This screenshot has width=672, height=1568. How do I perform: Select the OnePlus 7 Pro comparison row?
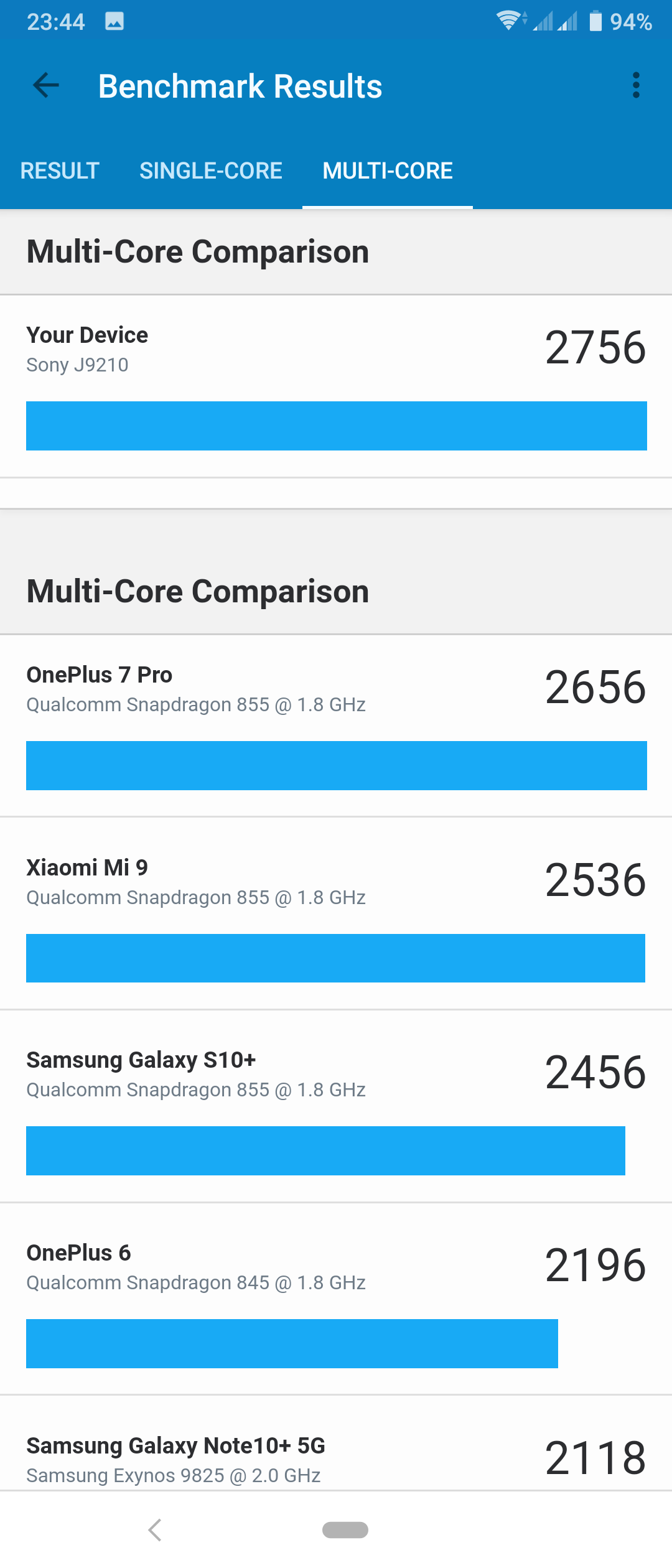point(336,726)
